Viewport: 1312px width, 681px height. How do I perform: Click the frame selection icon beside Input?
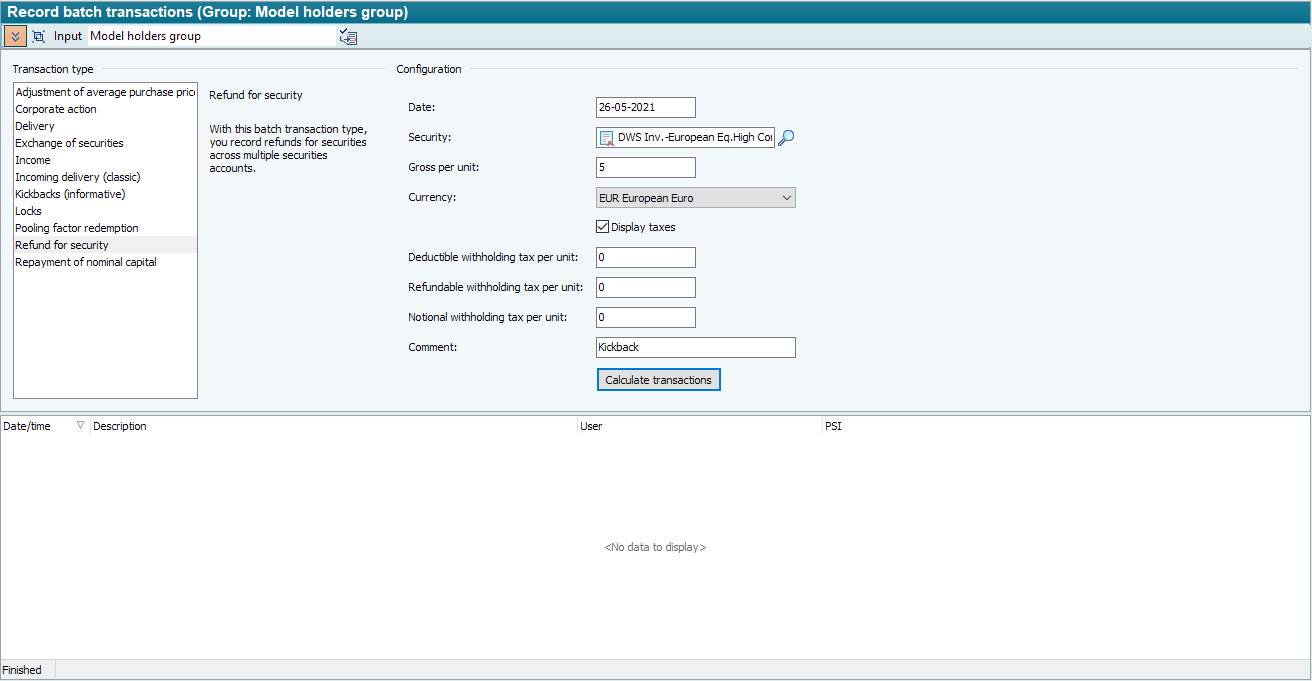tap(39, 36)
